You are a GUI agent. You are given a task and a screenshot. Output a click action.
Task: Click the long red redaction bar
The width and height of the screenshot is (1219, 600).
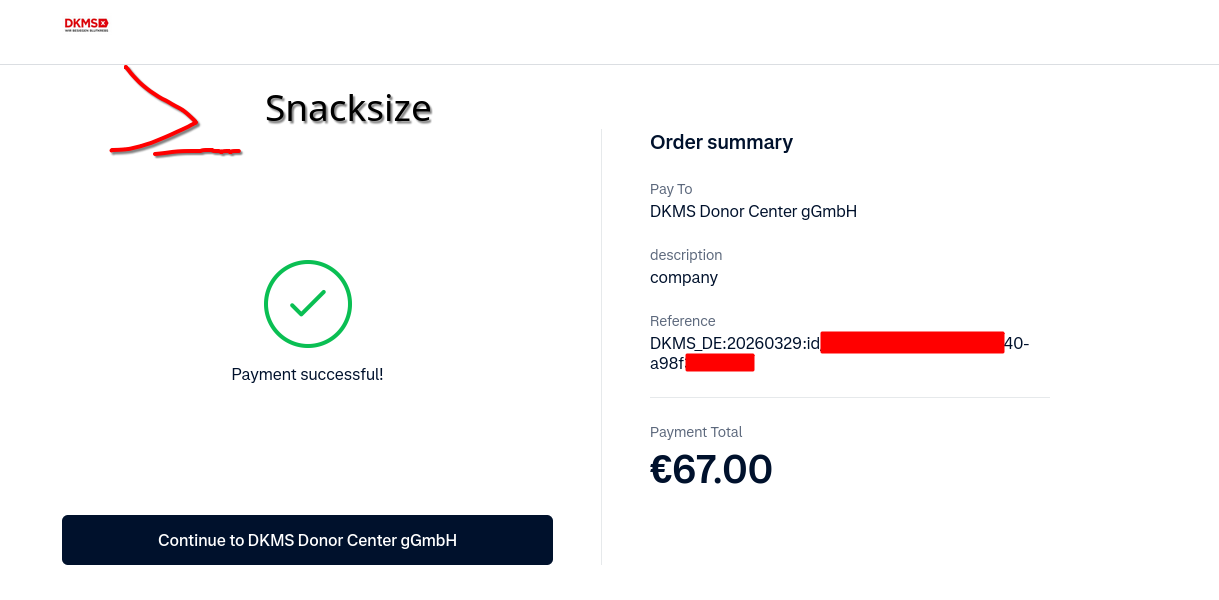point(912,343)
